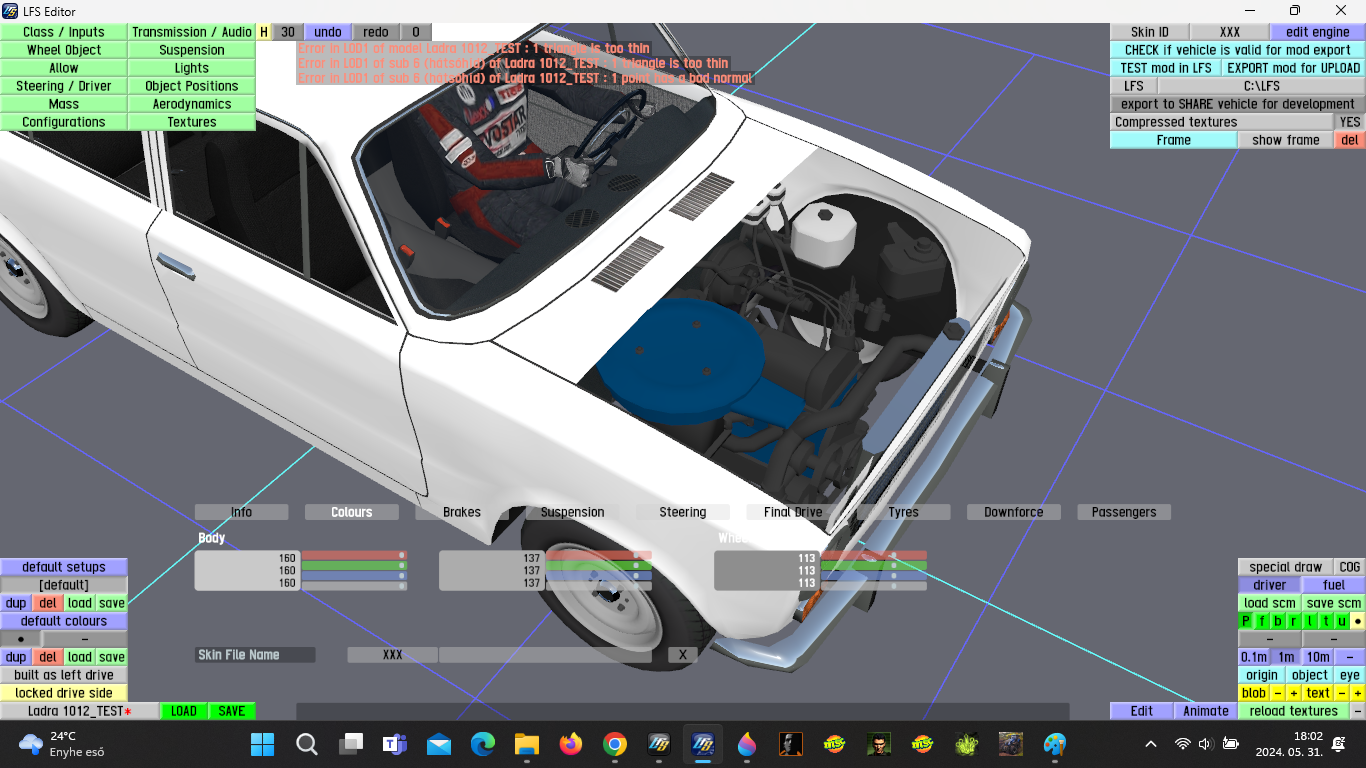This screenshot has width=1366, height=768.
Task: Switch to the Passengers tab
Action: [1124, 512]
